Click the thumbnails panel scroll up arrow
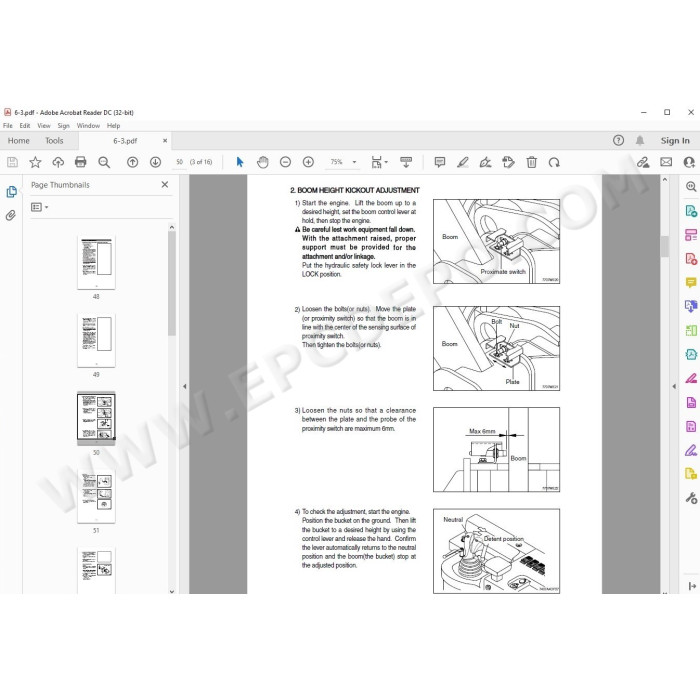 (172, 227)
